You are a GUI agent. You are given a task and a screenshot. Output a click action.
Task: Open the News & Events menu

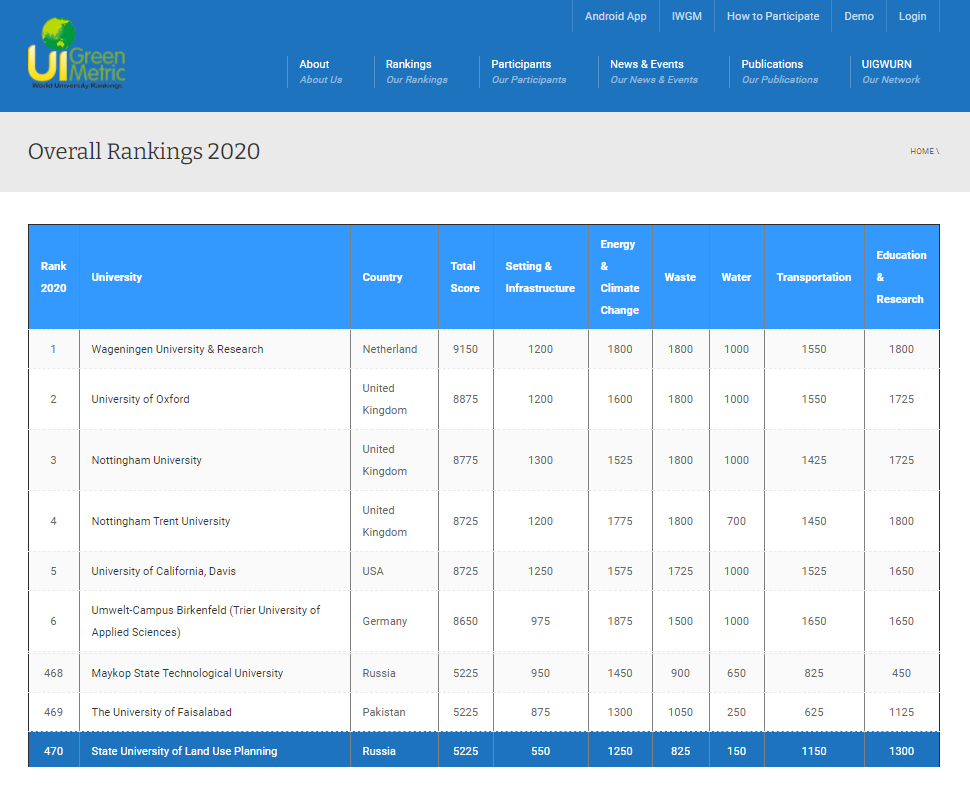point(653,72)
